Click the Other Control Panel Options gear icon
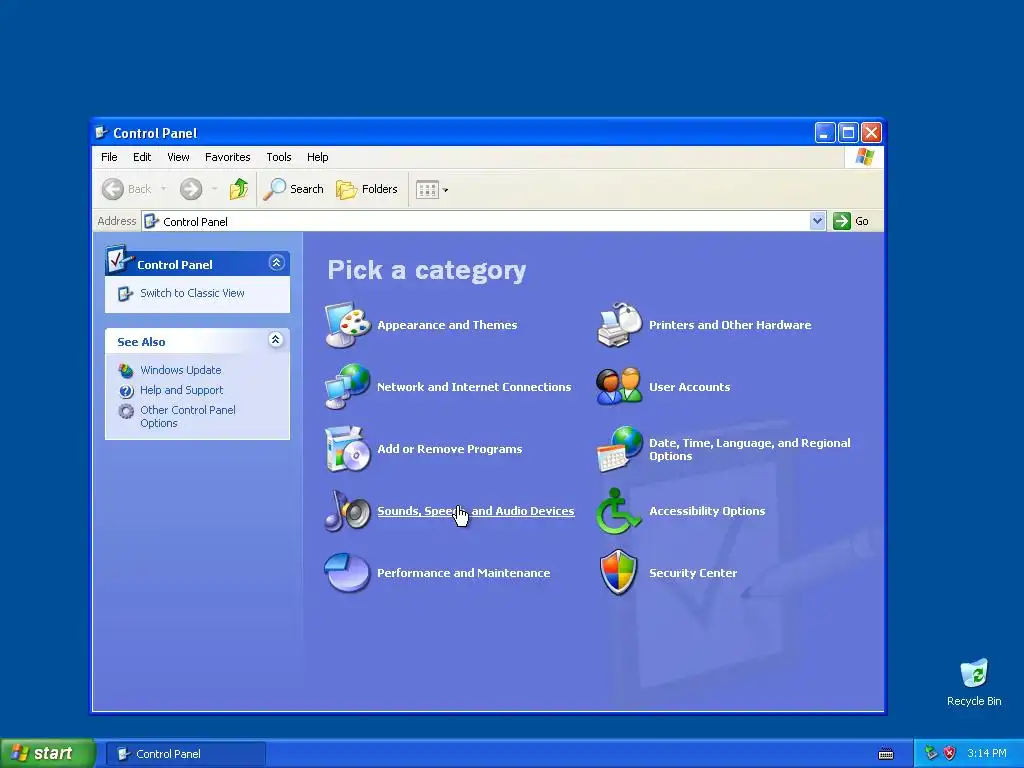The width and height of the screenshot is (1024, 768). pyautogui.click(x=126, y=411)
